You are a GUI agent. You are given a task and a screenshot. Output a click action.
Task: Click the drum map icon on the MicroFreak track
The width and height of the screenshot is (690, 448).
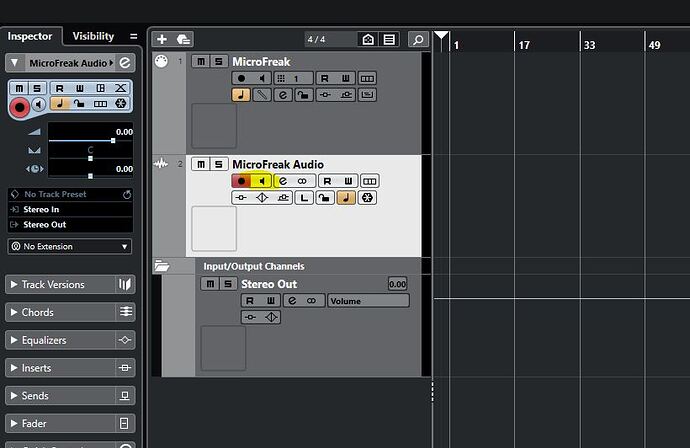tap(262, 95)
